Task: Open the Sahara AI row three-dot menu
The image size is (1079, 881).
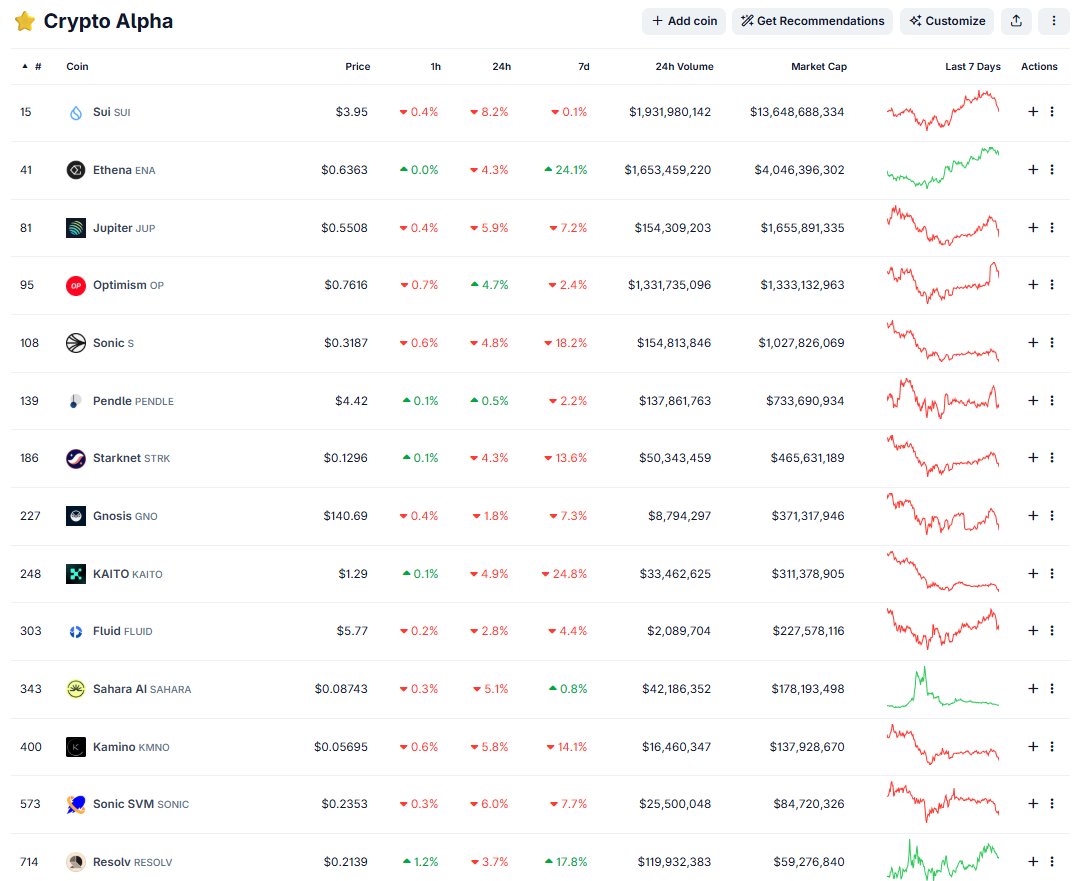Action: [1052, 688]
